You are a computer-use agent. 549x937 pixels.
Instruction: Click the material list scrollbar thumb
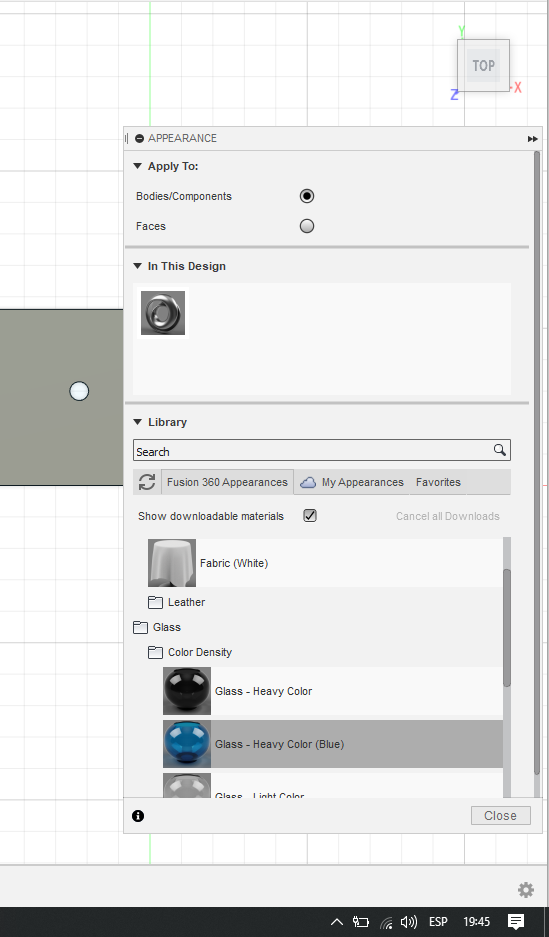tap(507, 627)
